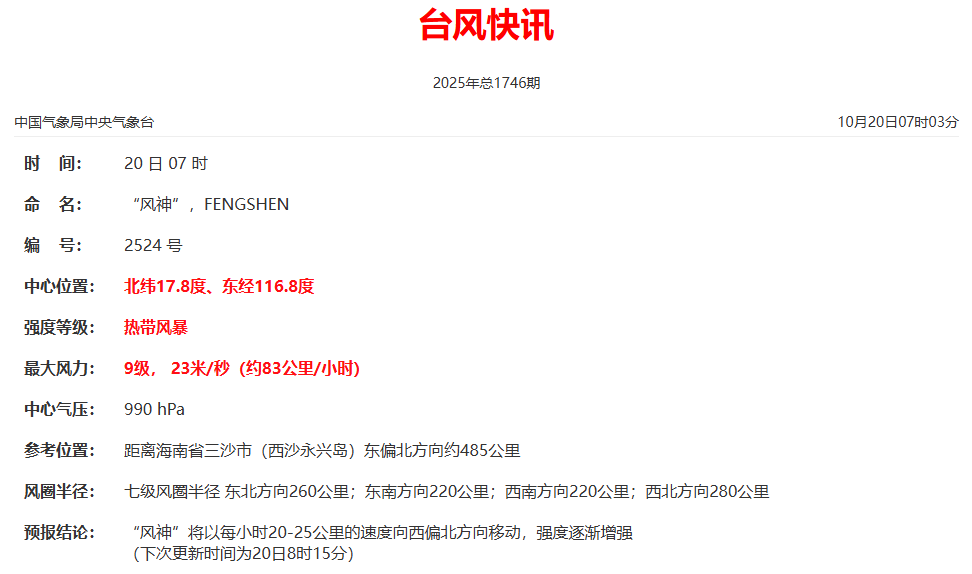
Task: Click the red center position coordinates text
Action: click(x=219, y=286)
